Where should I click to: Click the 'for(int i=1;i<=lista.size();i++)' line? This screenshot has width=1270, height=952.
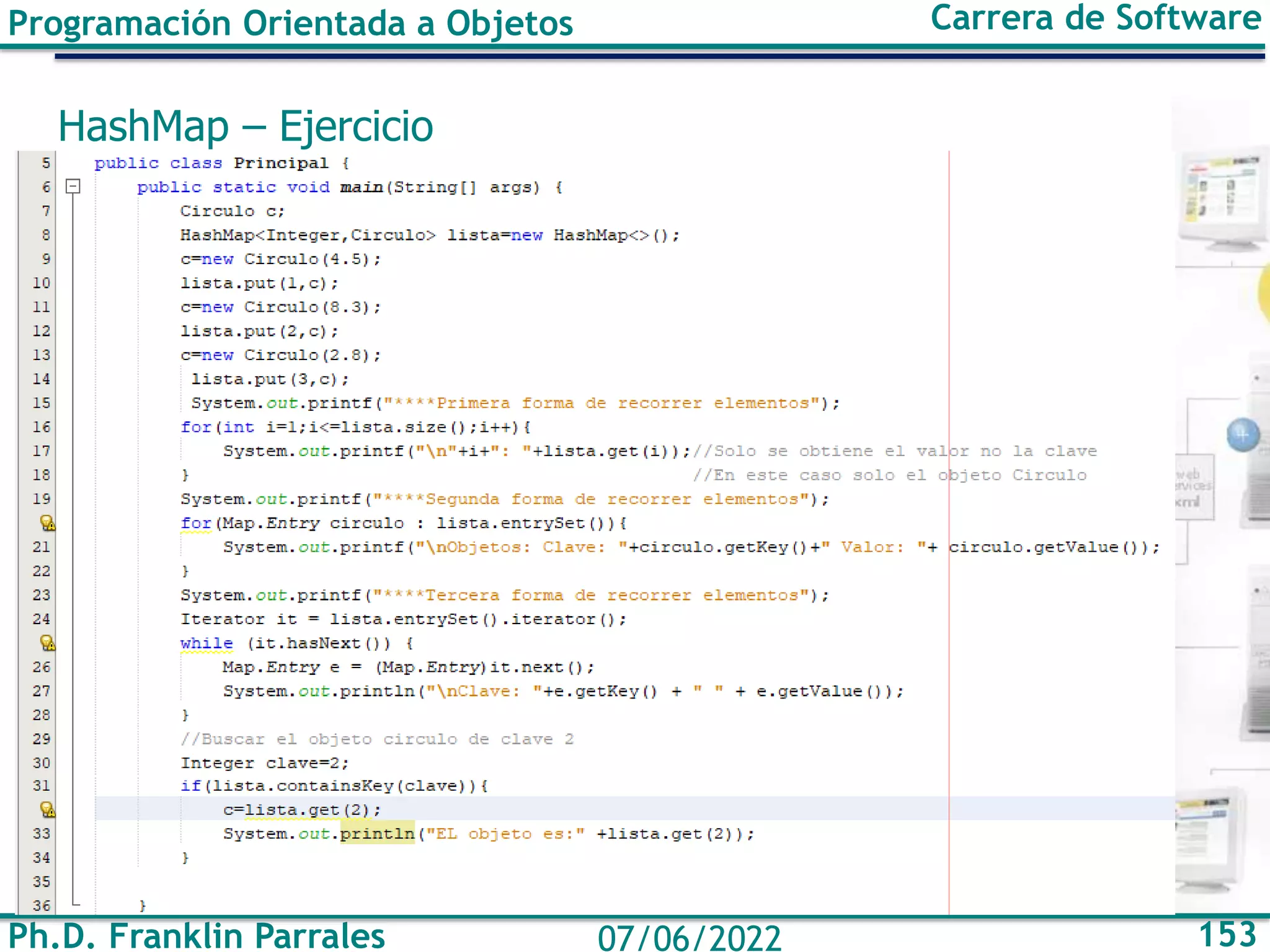tap(355, 427)
